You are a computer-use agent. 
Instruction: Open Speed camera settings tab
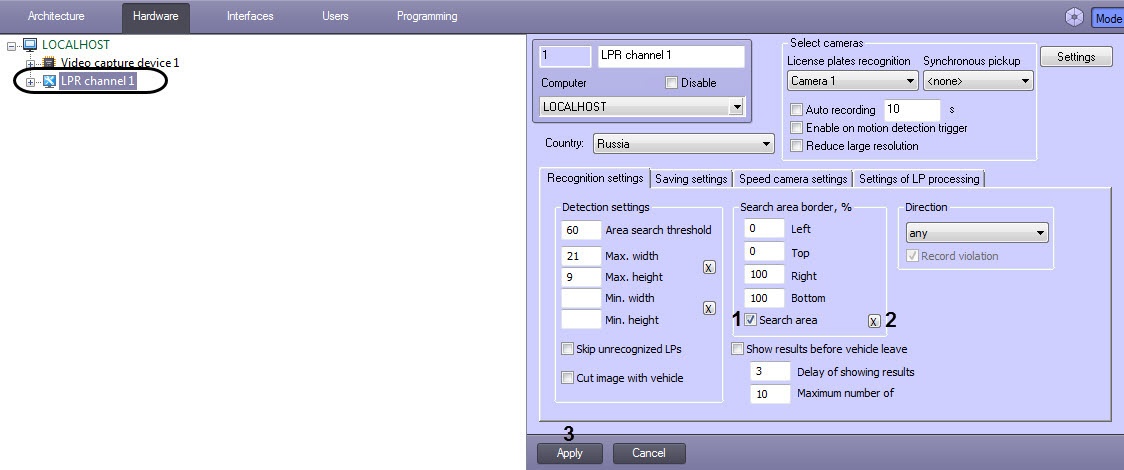[x=793, y=178]
